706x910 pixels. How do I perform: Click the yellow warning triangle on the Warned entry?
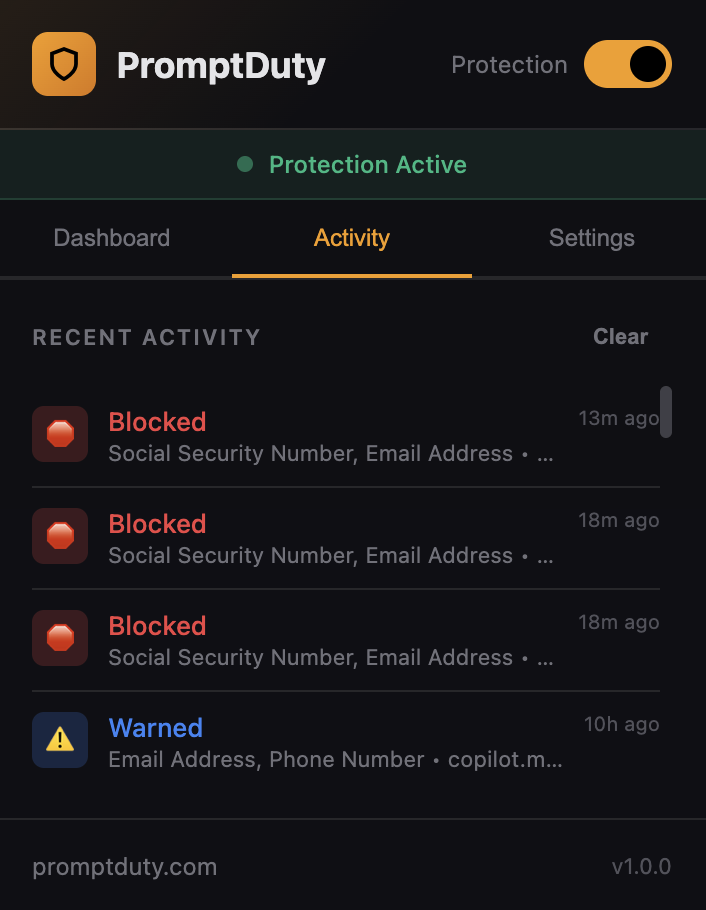59,740
